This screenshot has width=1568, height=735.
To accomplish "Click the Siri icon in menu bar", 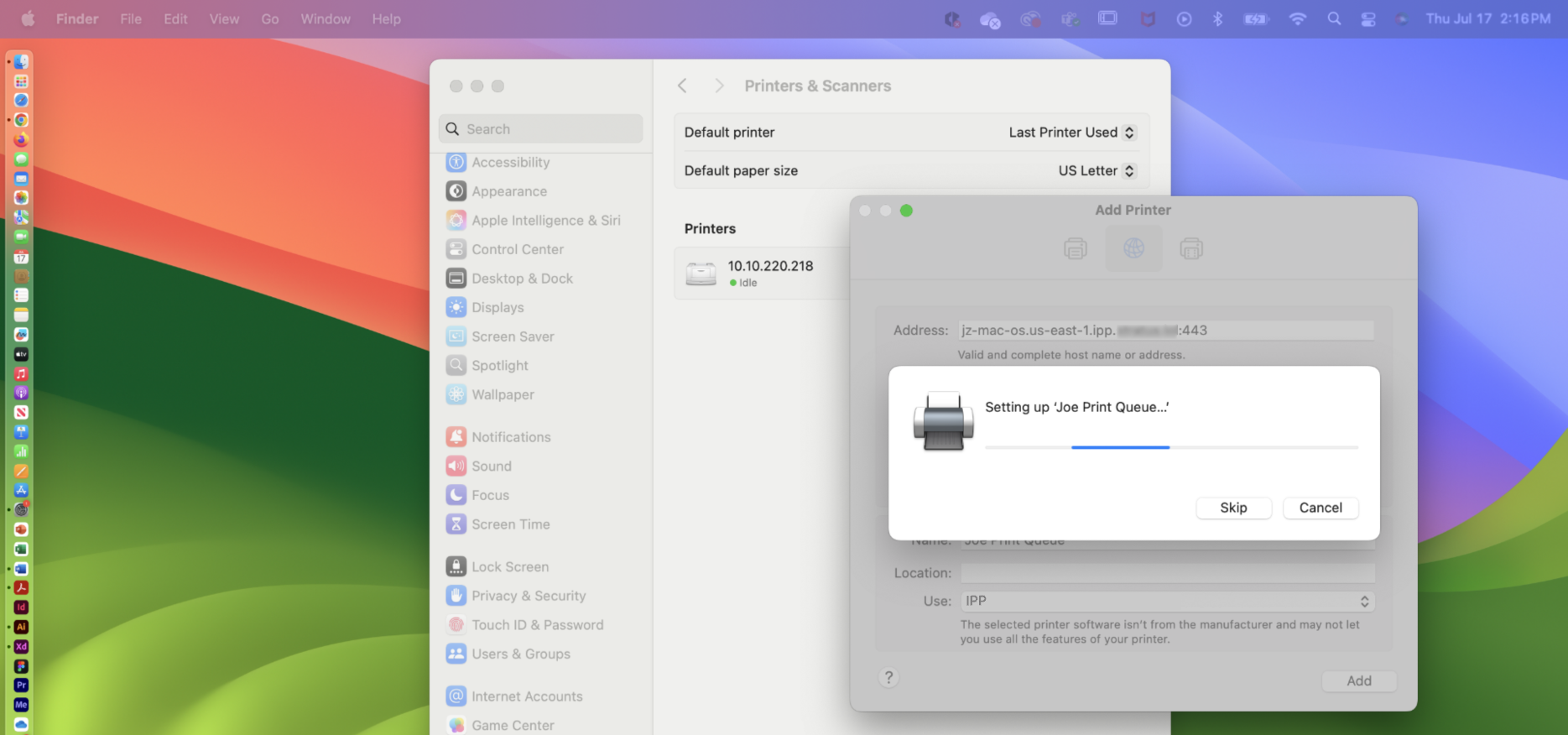I will pyautogui.click(x=1402, y=18).
